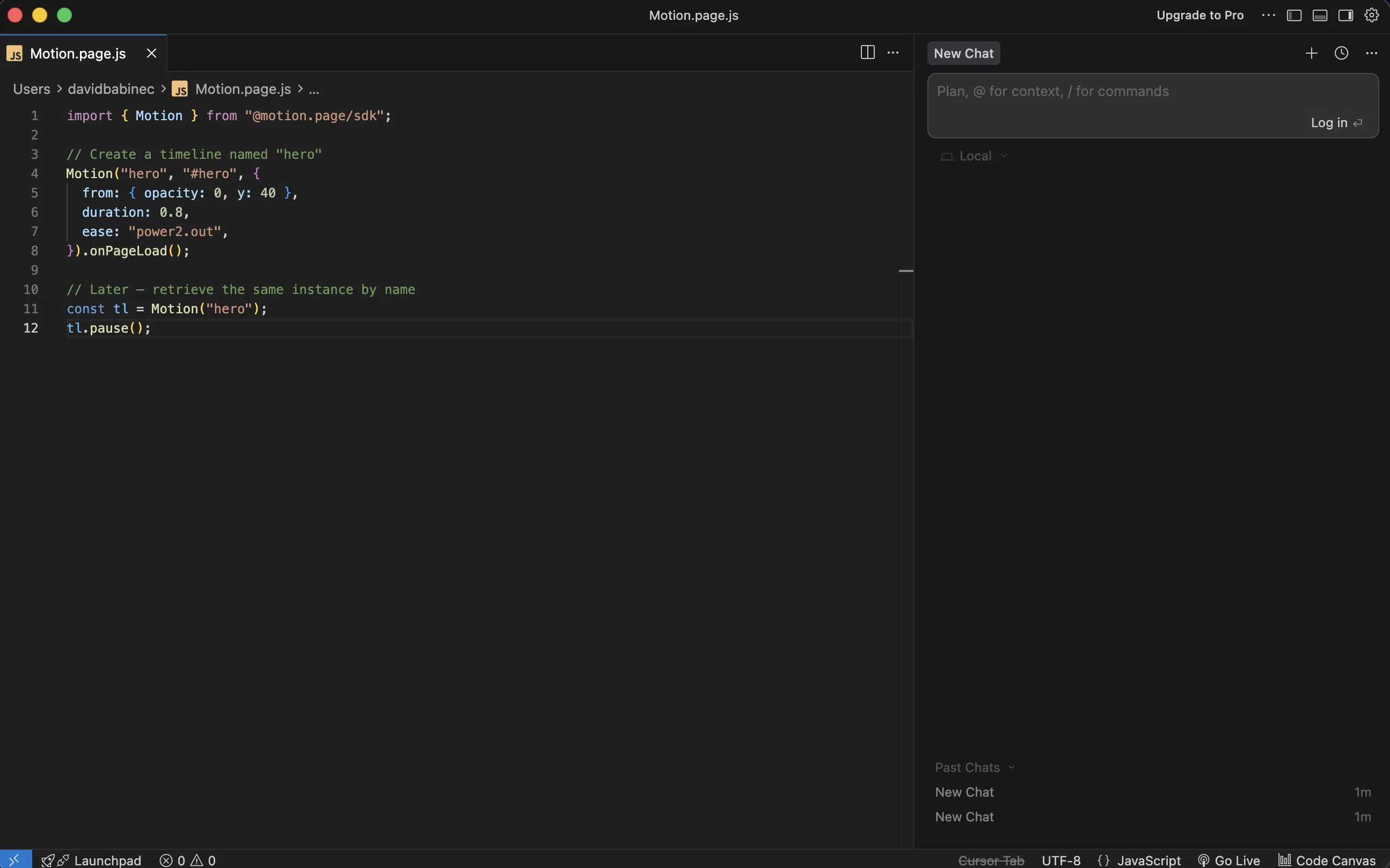Toggle bottom panel layout button
Screen dimensions: 1390x868
[x=1320, y=16]
